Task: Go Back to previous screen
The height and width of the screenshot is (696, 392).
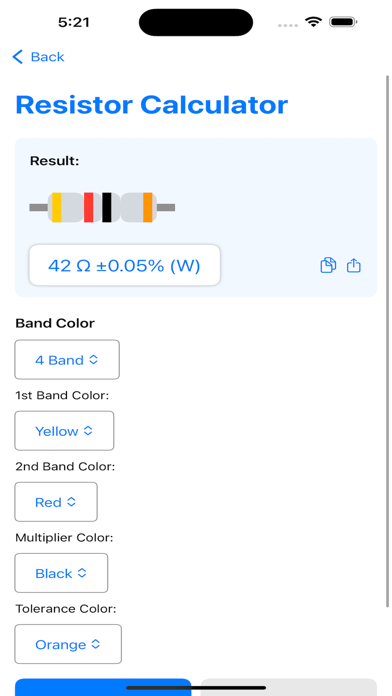Action: [x=38, y=57]
